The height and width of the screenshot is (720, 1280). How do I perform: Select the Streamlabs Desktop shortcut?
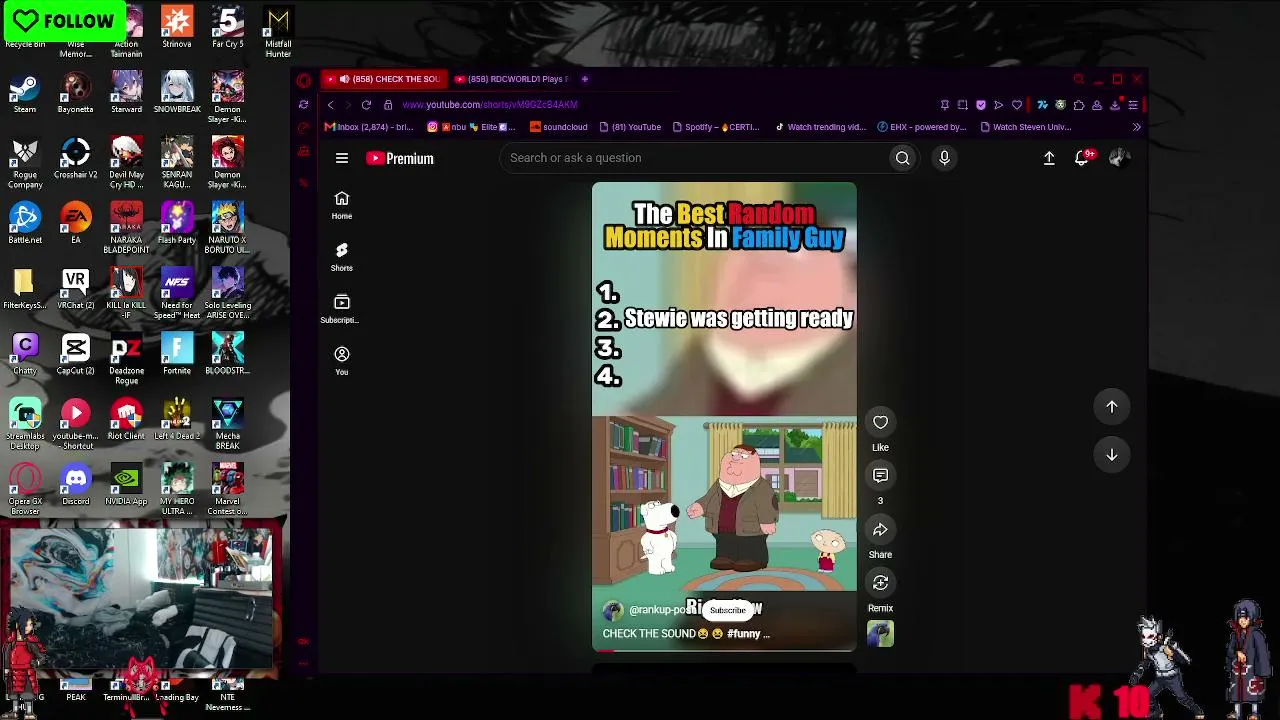coord(25,425)
